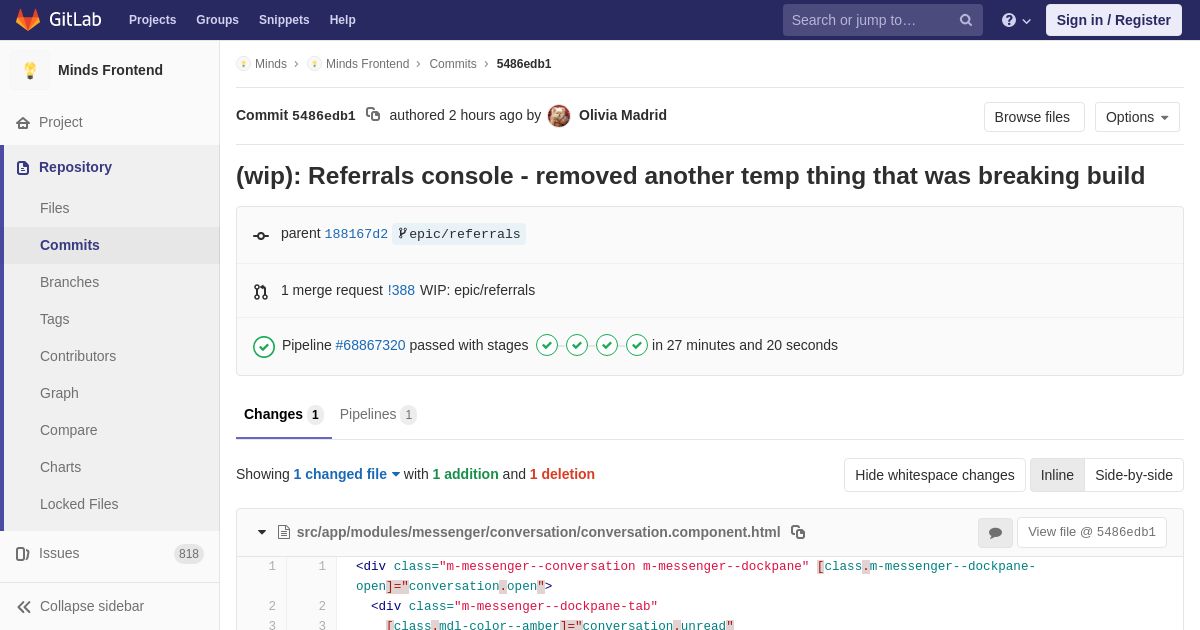The width and height of the screenshot is (1200, 630).
Task: Select the Inline diff view
Action: (1057, 475)
